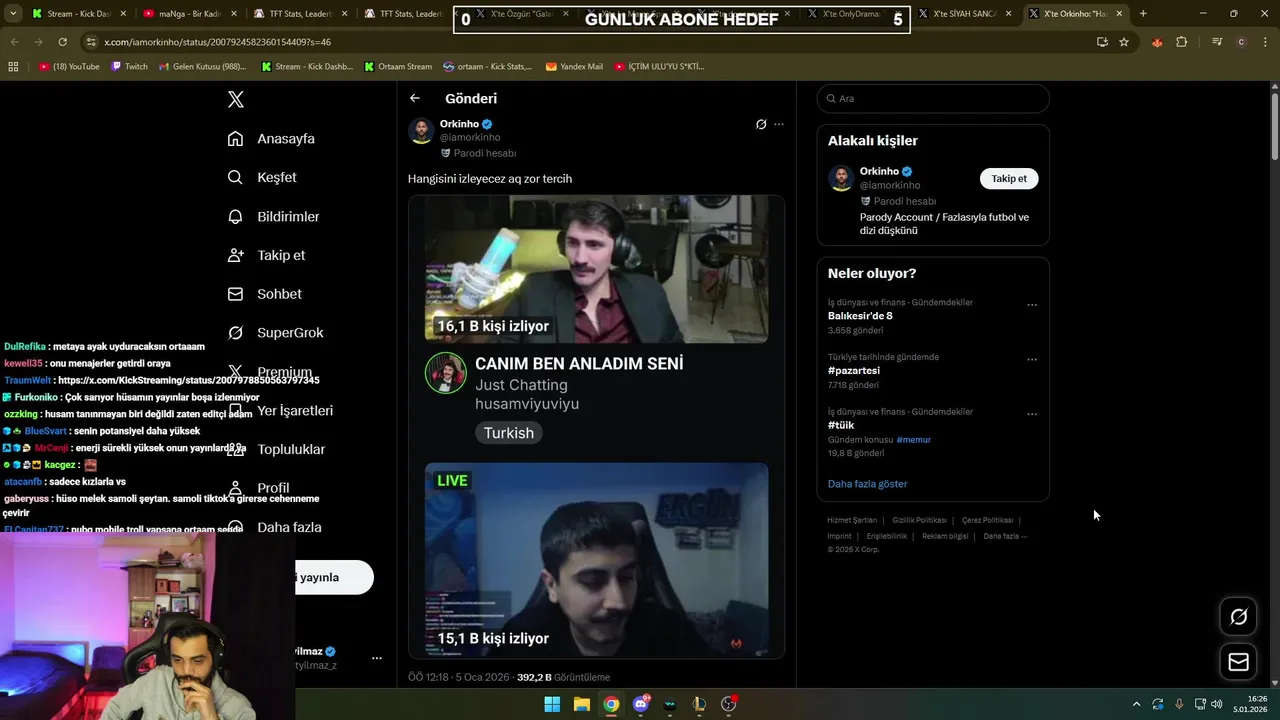Viewport: 1280px width, 720px height.
Task: Open Orkinho in Alakalı kişiler
Action: 879,171
